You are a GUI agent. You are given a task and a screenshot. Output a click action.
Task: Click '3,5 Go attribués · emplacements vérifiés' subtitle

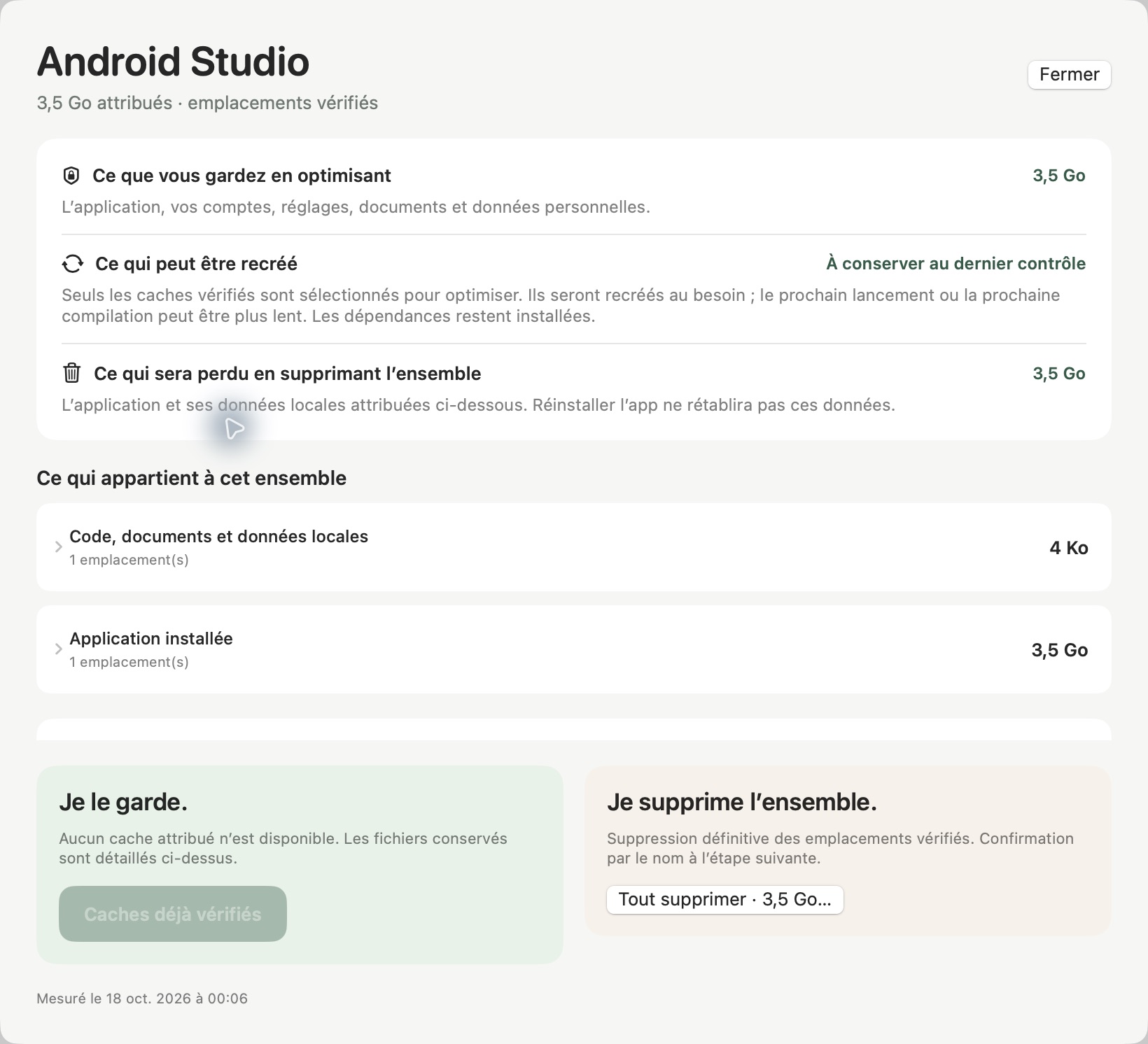pyautogui.click(x=207, y=103)
